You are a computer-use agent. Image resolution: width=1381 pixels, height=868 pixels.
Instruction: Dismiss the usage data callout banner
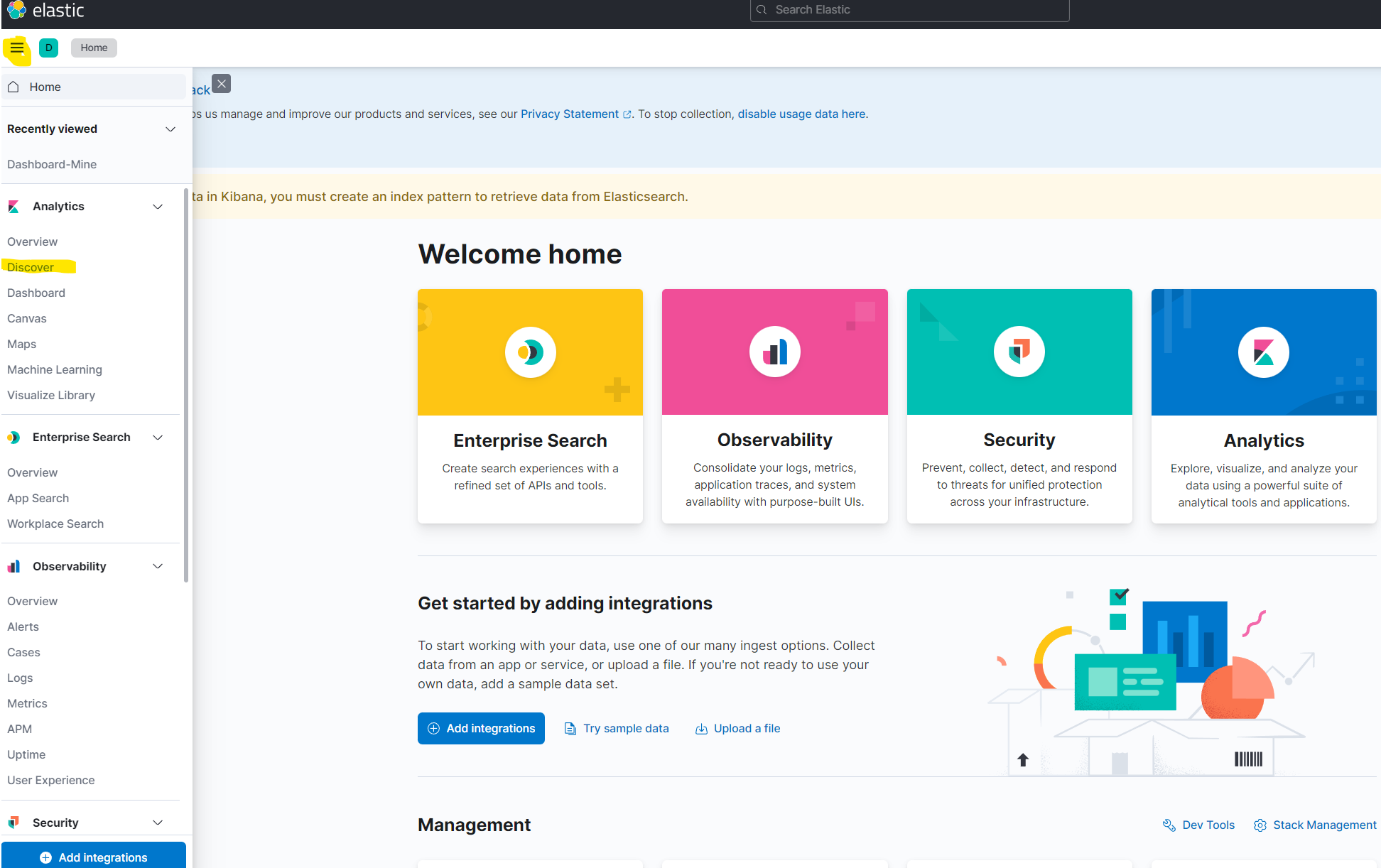tap(222, 84)
